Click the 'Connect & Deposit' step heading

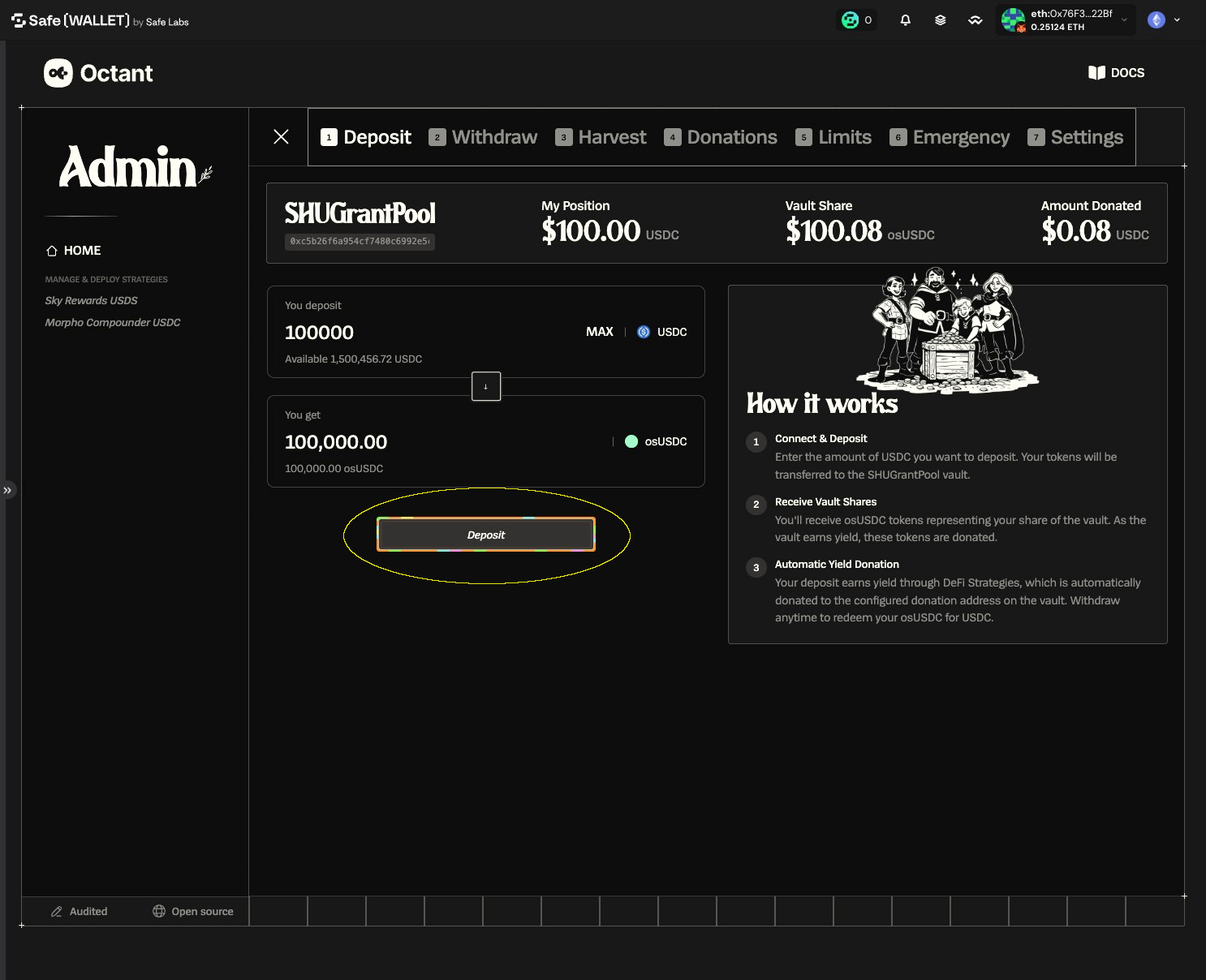821,438
